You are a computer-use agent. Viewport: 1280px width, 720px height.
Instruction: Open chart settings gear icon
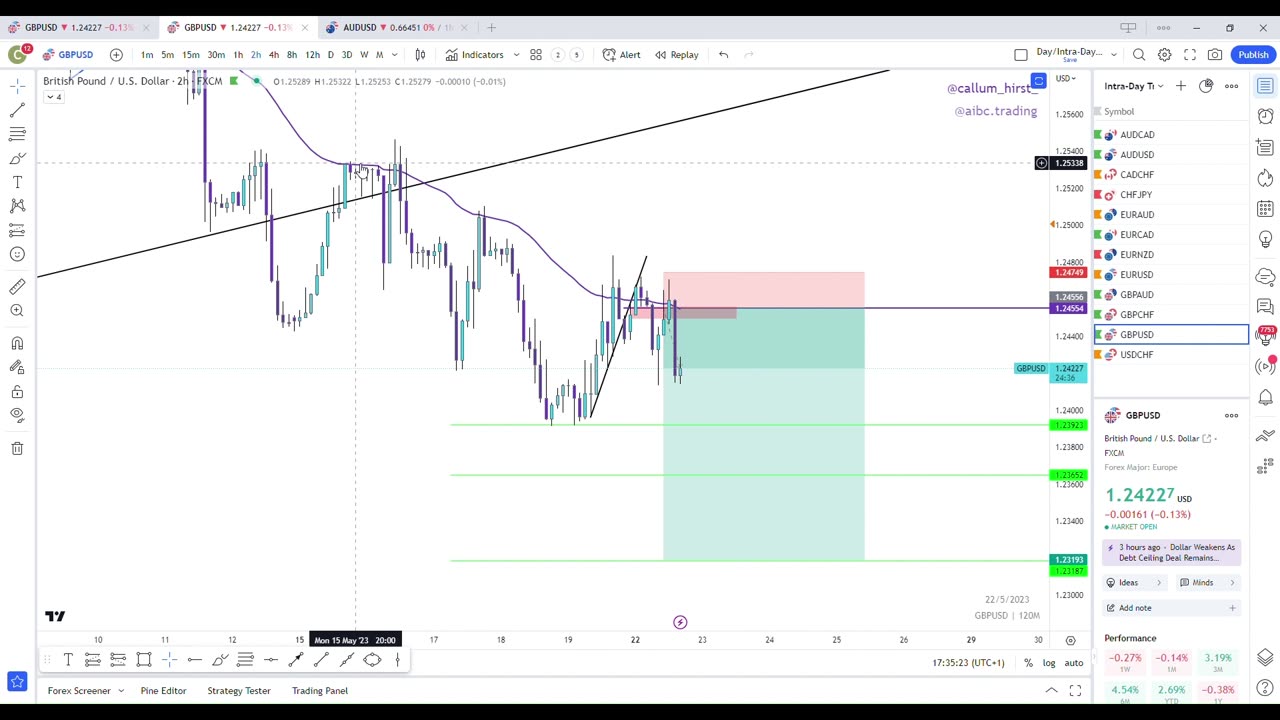(x=1165, y=55)
